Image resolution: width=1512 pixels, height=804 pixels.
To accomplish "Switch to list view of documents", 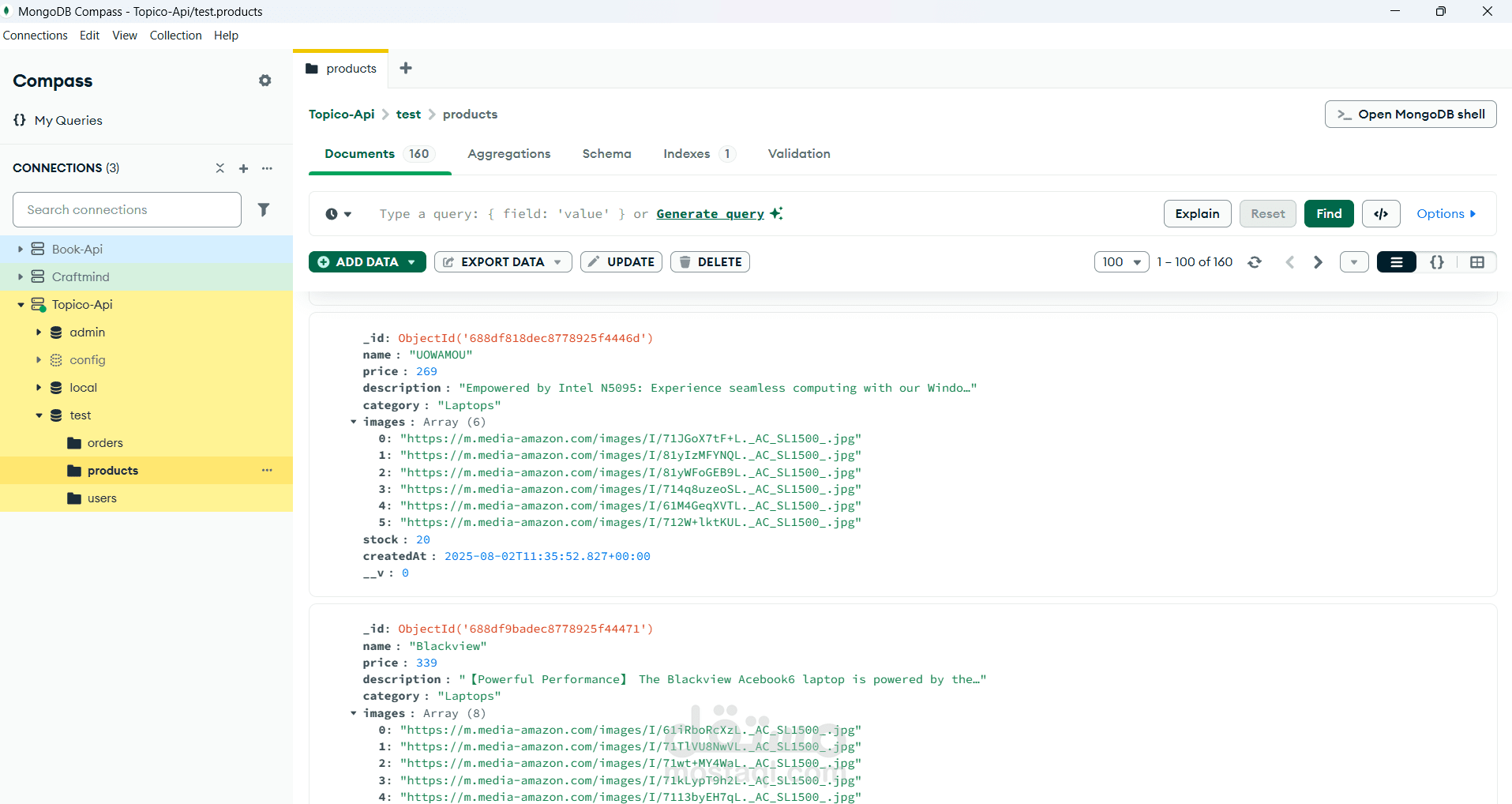I will pos(1397,262).
